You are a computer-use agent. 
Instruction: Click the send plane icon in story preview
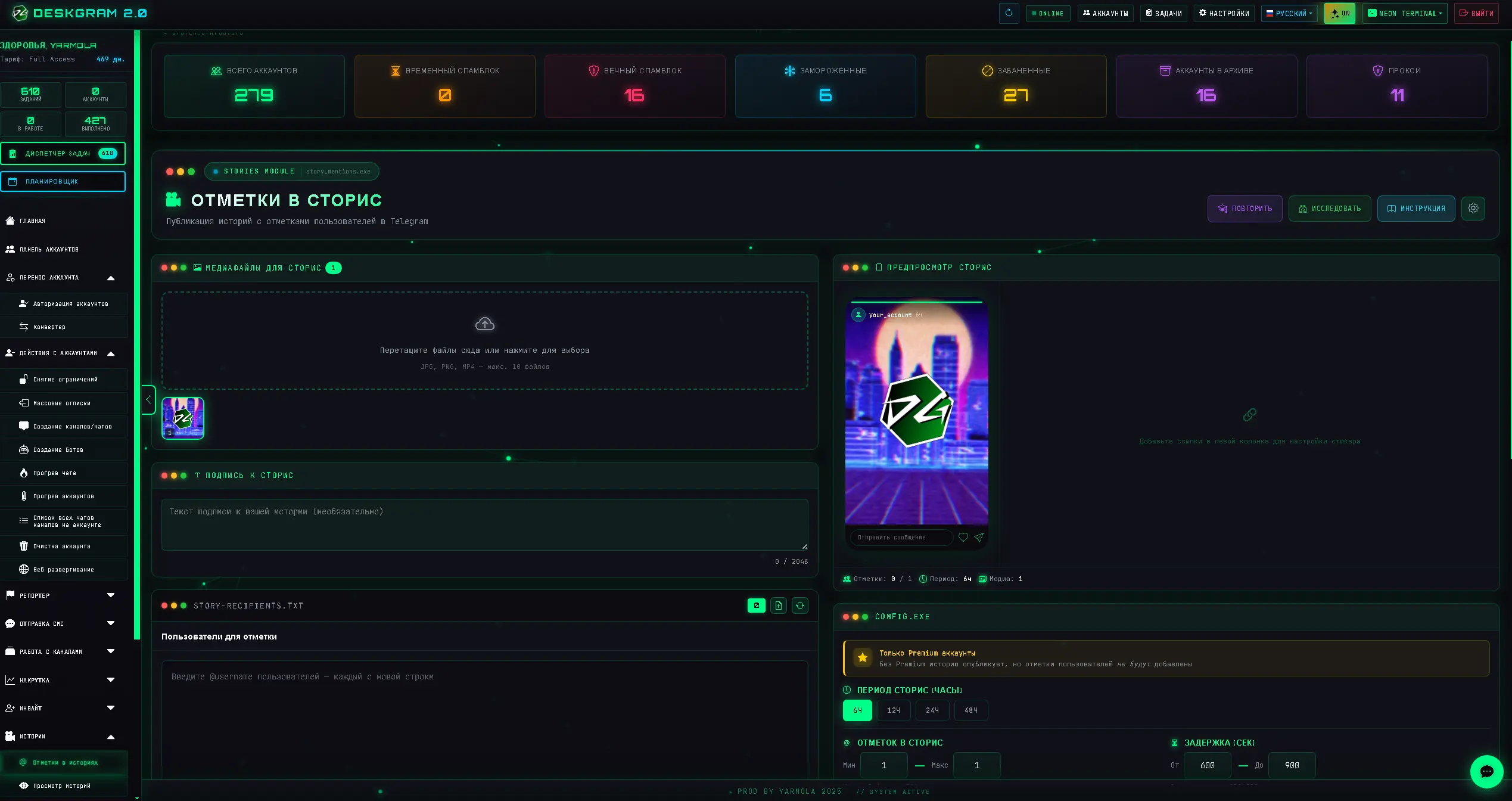click(979, 538)
